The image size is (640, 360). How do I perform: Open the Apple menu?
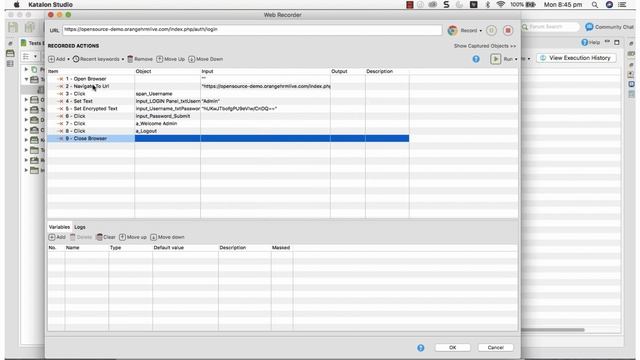click(16, 5)
